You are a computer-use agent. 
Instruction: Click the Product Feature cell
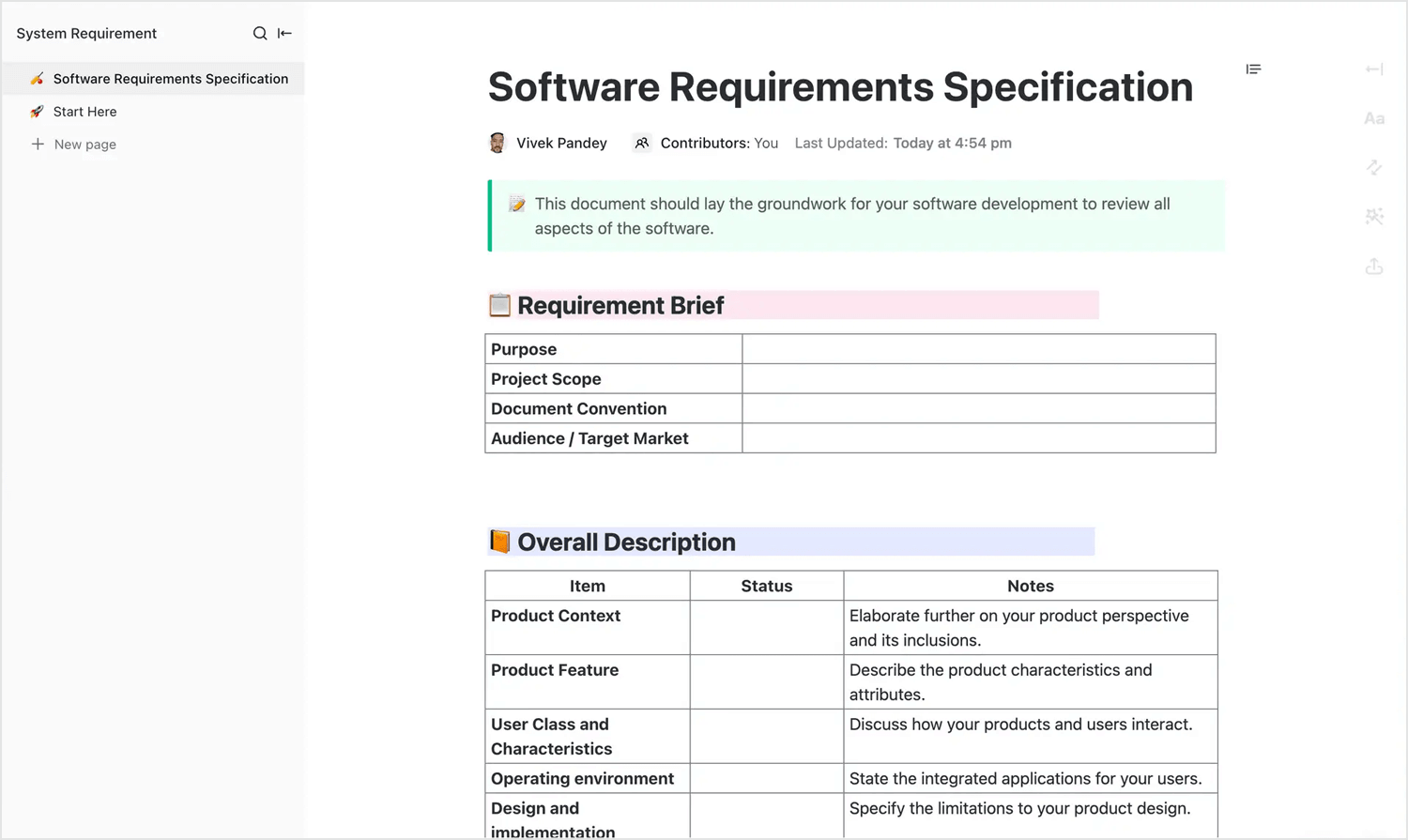tap(588, 682)
